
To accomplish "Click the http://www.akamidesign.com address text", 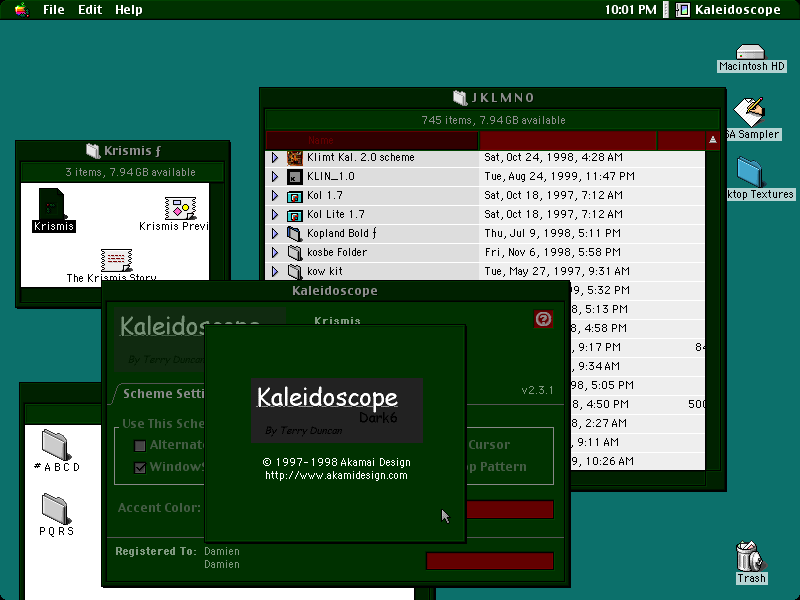I will pos(336,476).
